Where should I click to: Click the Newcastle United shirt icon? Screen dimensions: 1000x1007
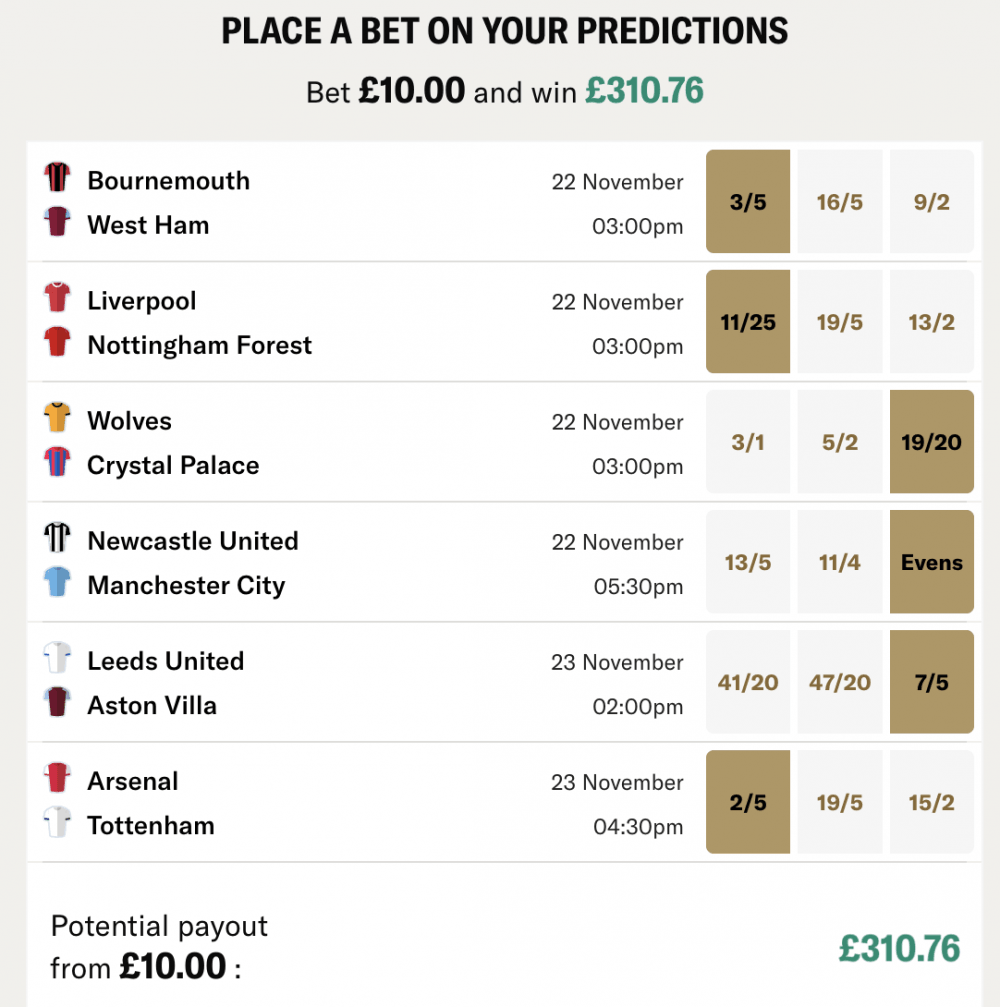tap(57, 541)
